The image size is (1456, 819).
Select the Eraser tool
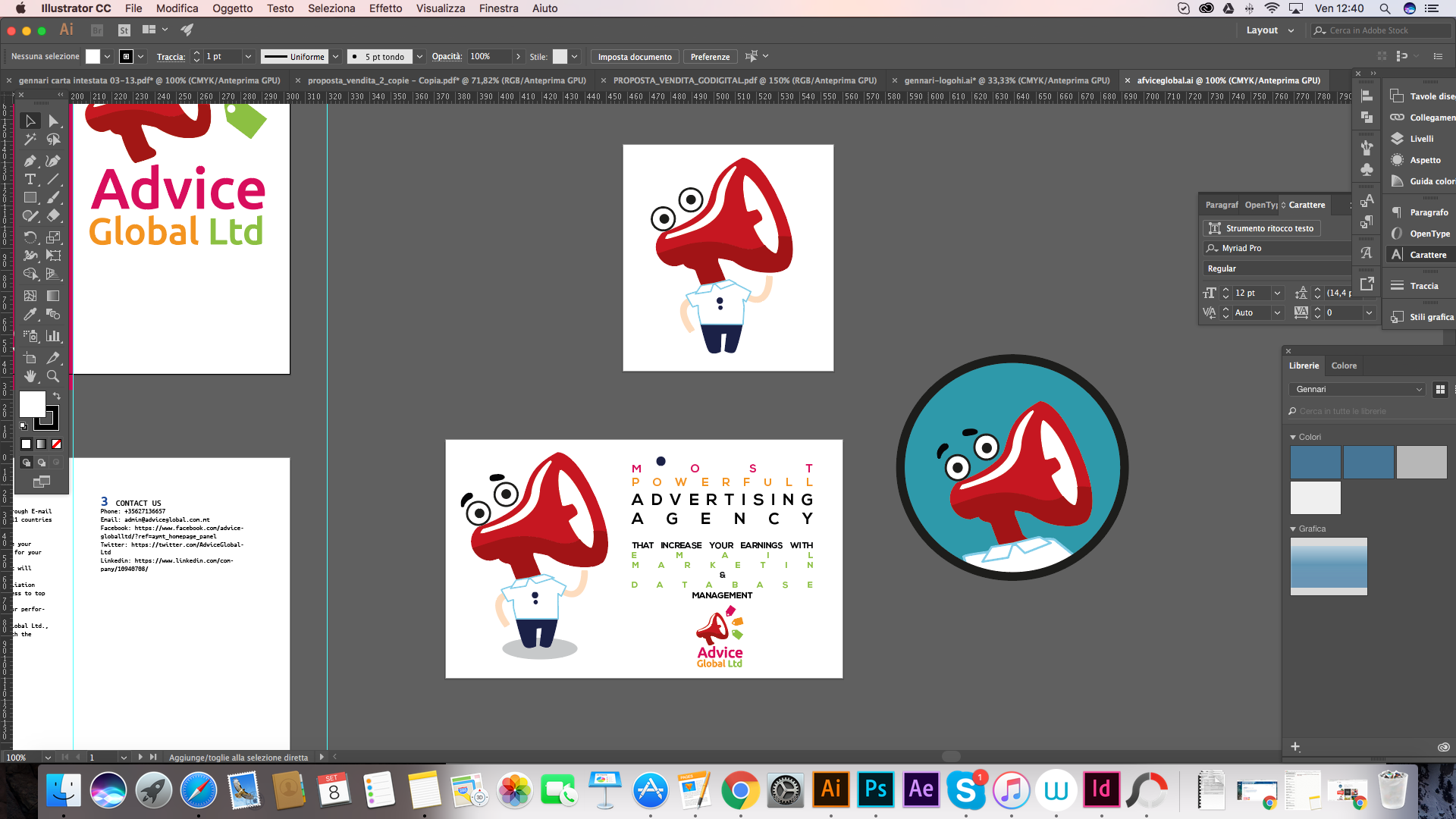(53, 216)
